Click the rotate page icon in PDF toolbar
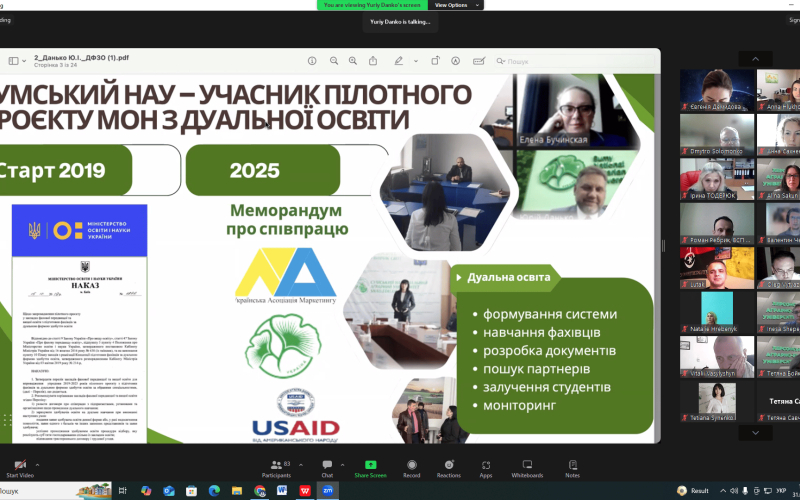Screen dimensions: 800x500 pyautogui.click(x=435, y=61)
